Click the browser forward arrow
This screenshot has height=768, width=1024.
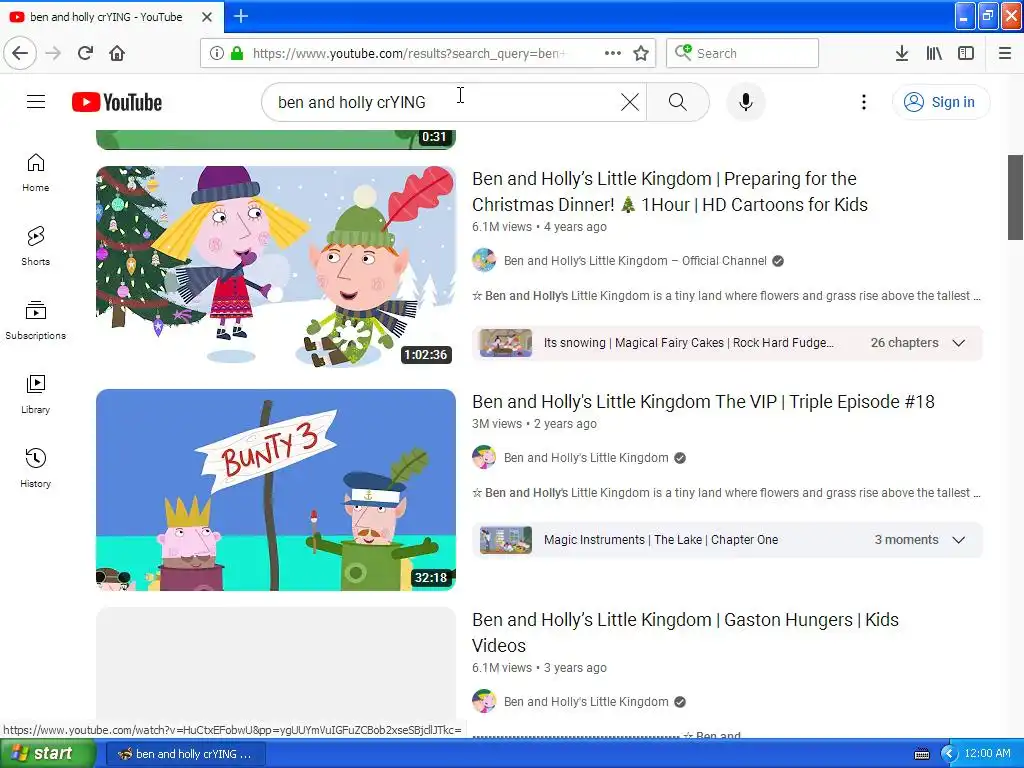pyautogui.click(x=54, y=53)
